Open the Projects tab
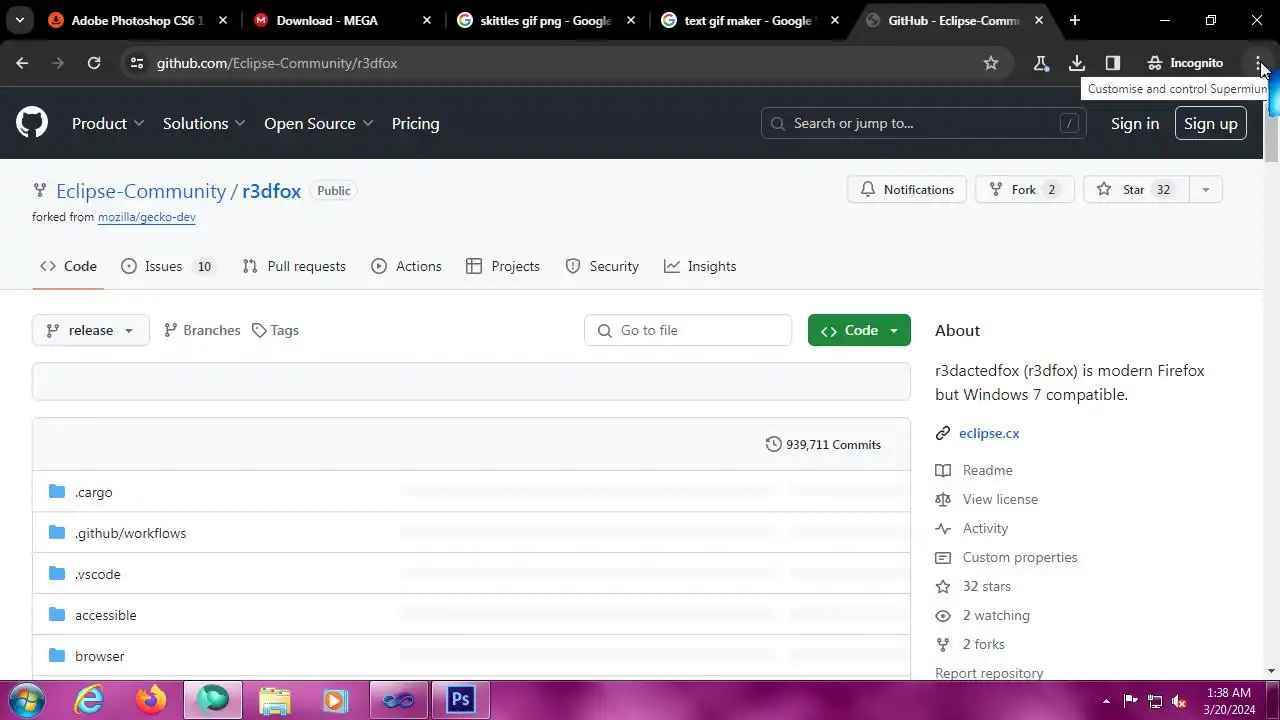 (503, 266)
